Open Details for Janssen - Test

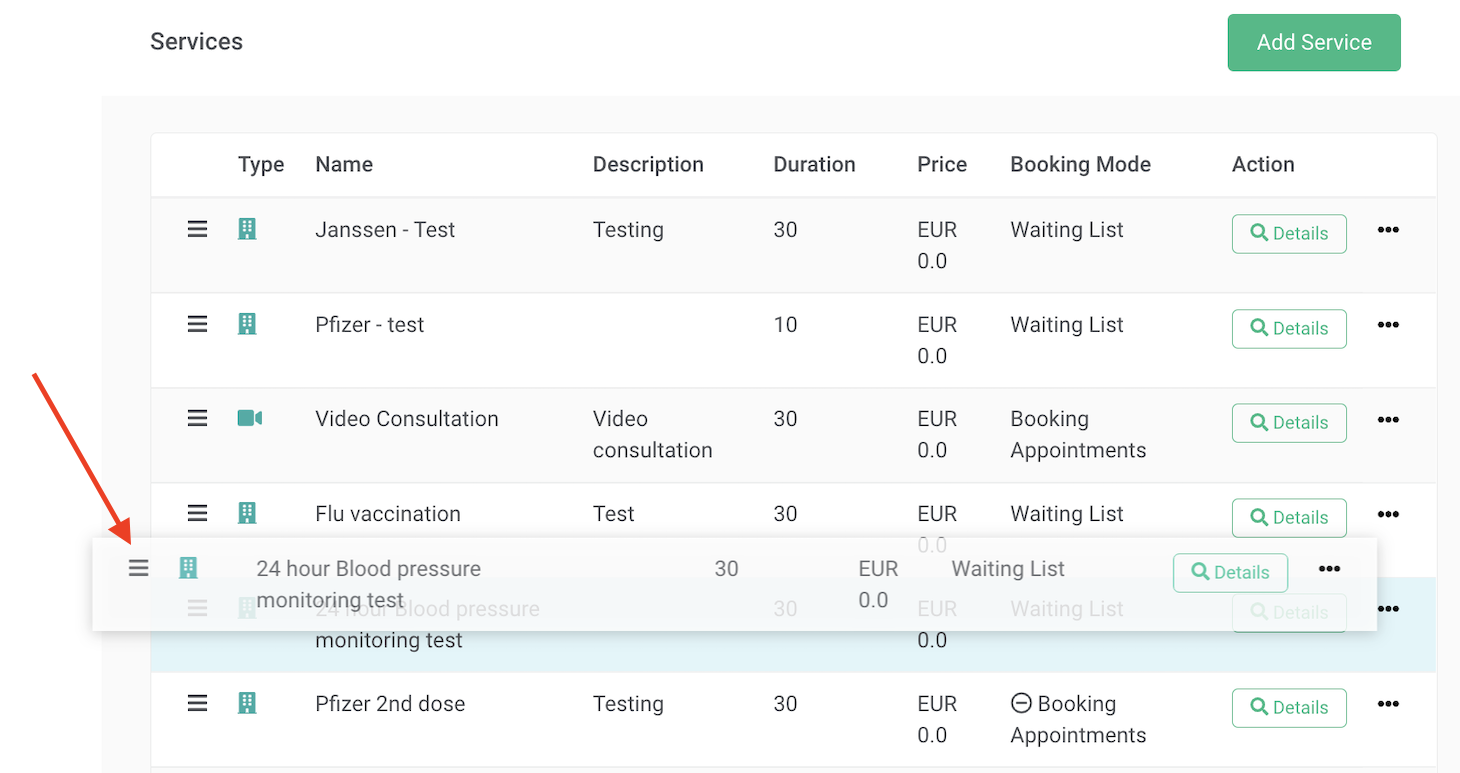[1289, 234]
